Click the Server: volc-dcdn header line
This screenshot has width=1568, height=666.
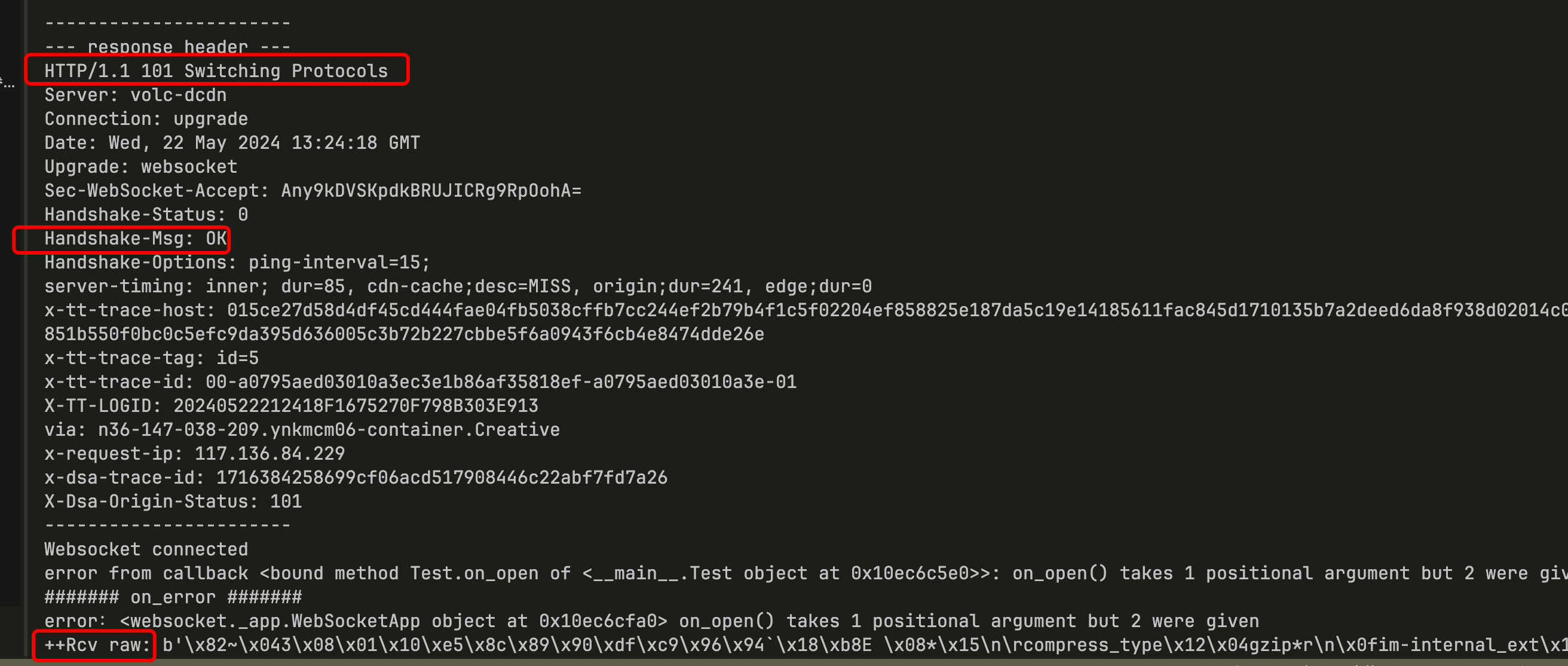pyautogui.click(x=135, y=95)
